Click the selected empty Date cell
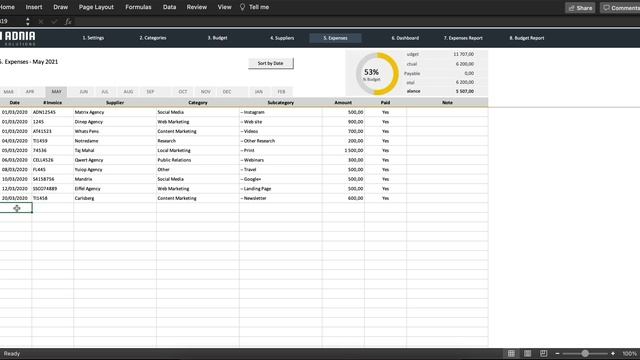Screen dimensions: 640x360 16,208
